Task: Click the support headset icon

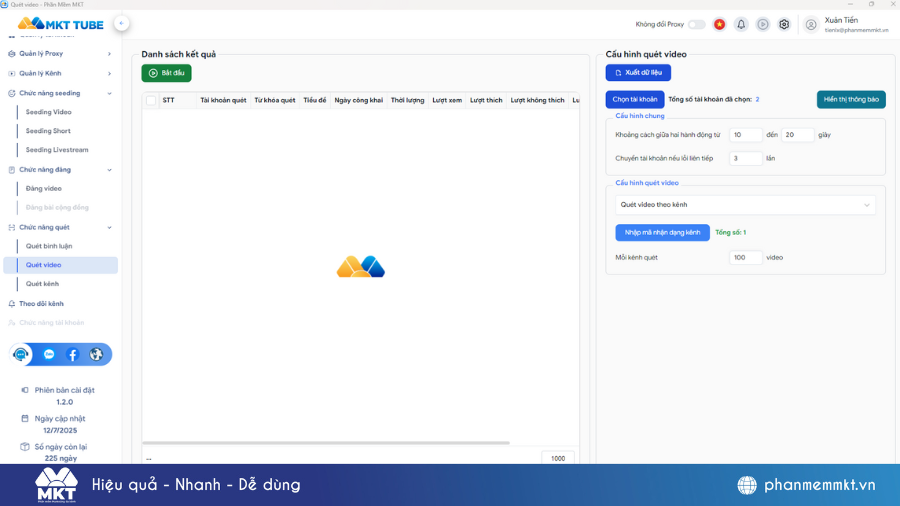Action: click(x=21, y=354)
